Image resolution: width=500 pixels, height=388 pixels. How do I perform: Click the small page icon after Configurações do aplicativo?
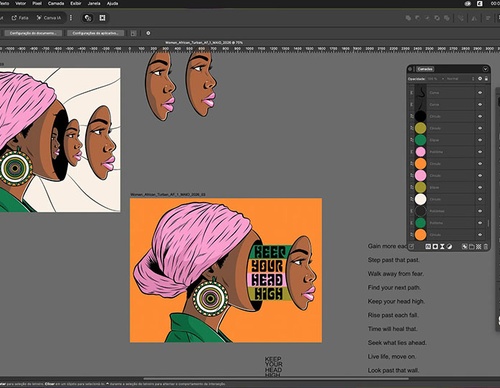coord(133,33)
